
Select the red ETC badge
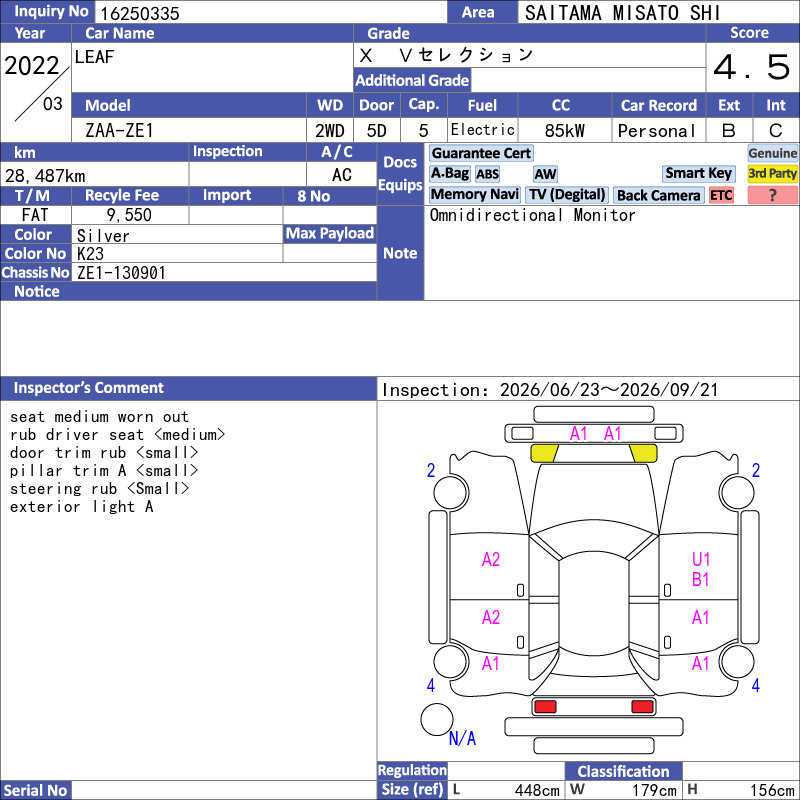pos(720,195)
